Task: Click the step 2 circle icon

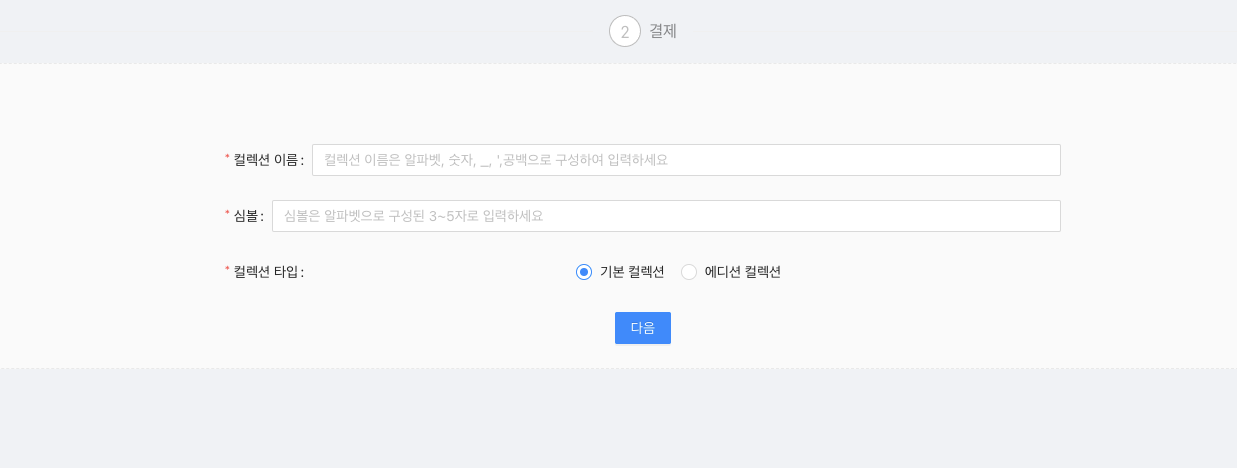Action: click(x=625, y=31)
